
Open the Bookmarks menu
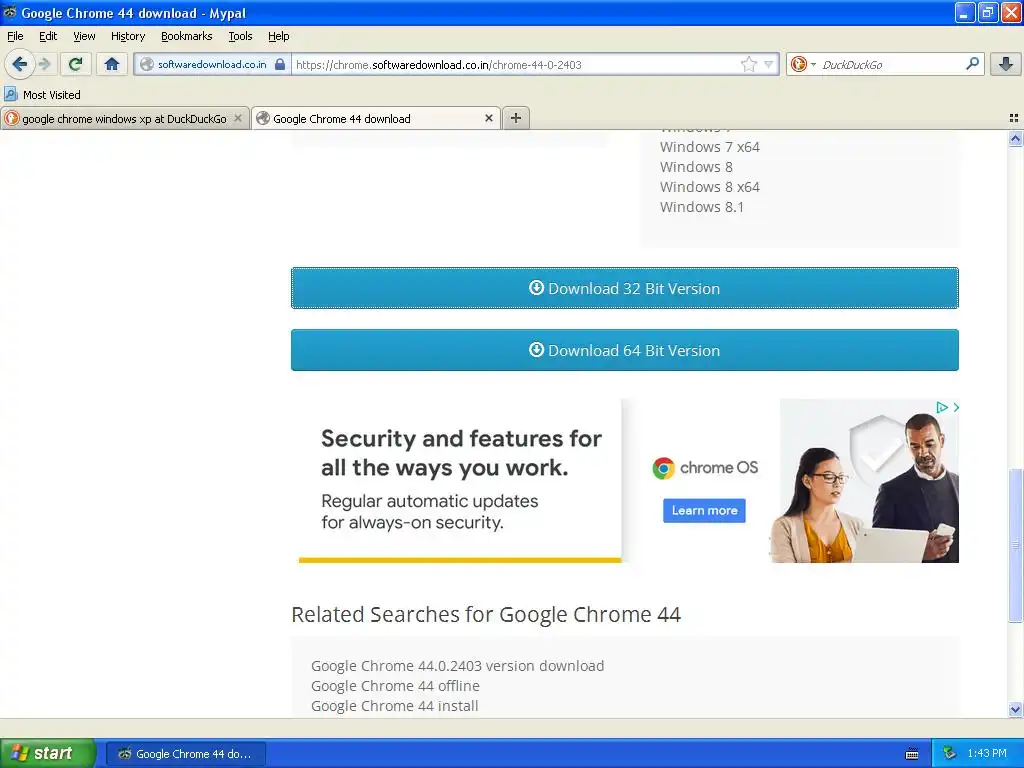[187, 36]
